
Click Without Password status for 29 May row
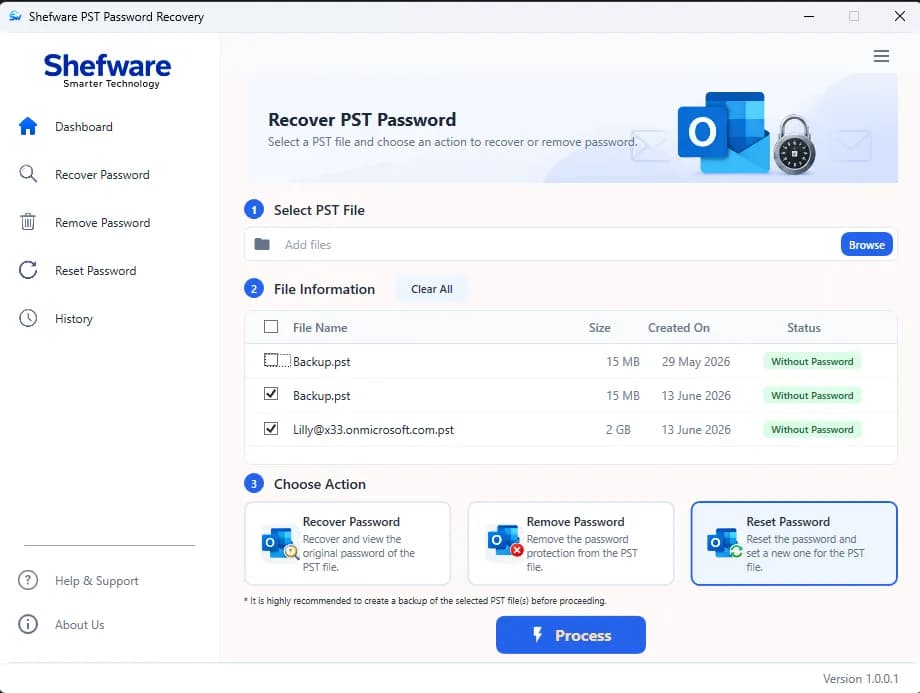811,361
